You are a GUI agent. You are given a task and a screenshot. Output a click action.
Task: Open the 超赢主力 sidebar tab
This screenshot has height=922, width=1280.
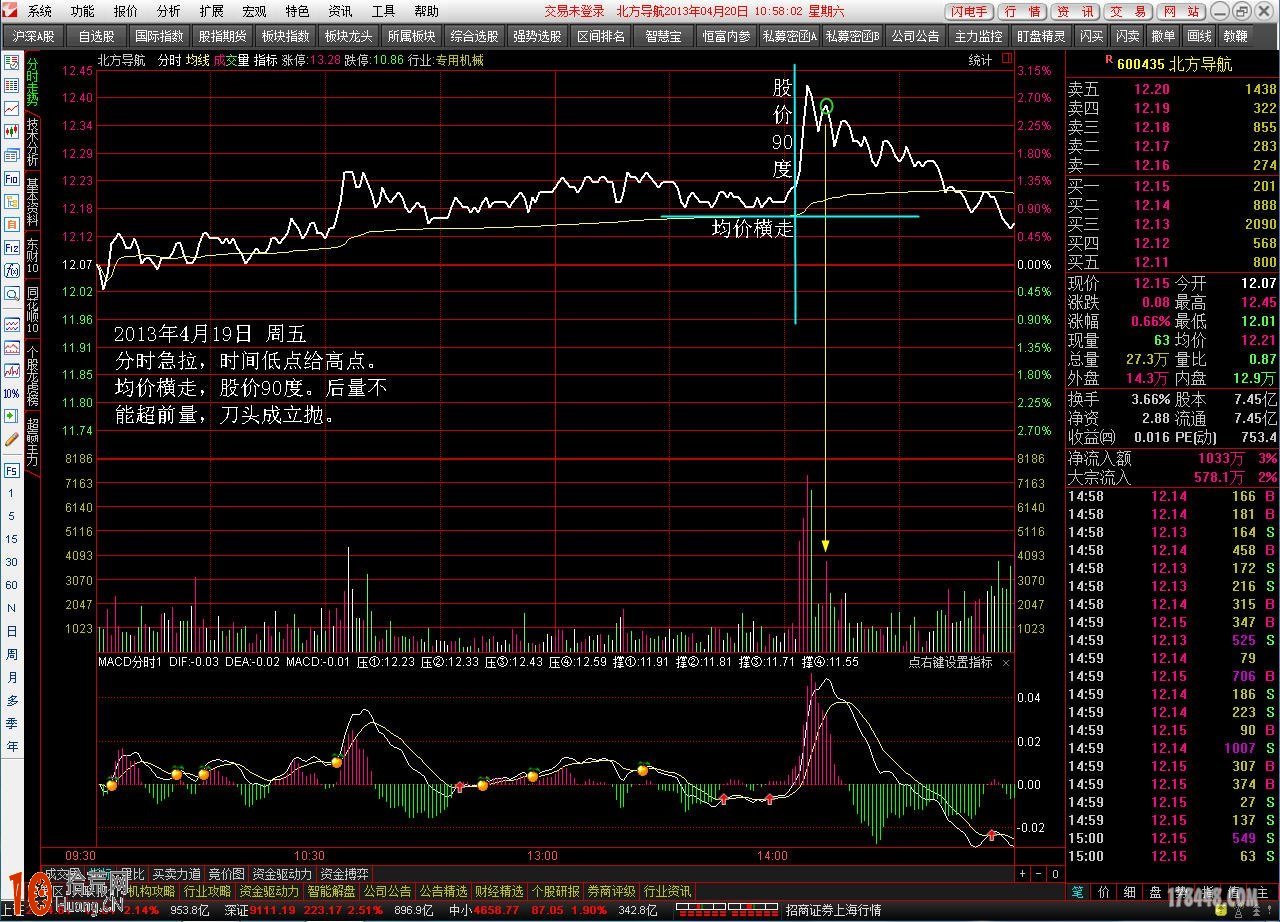coord(32,441)
